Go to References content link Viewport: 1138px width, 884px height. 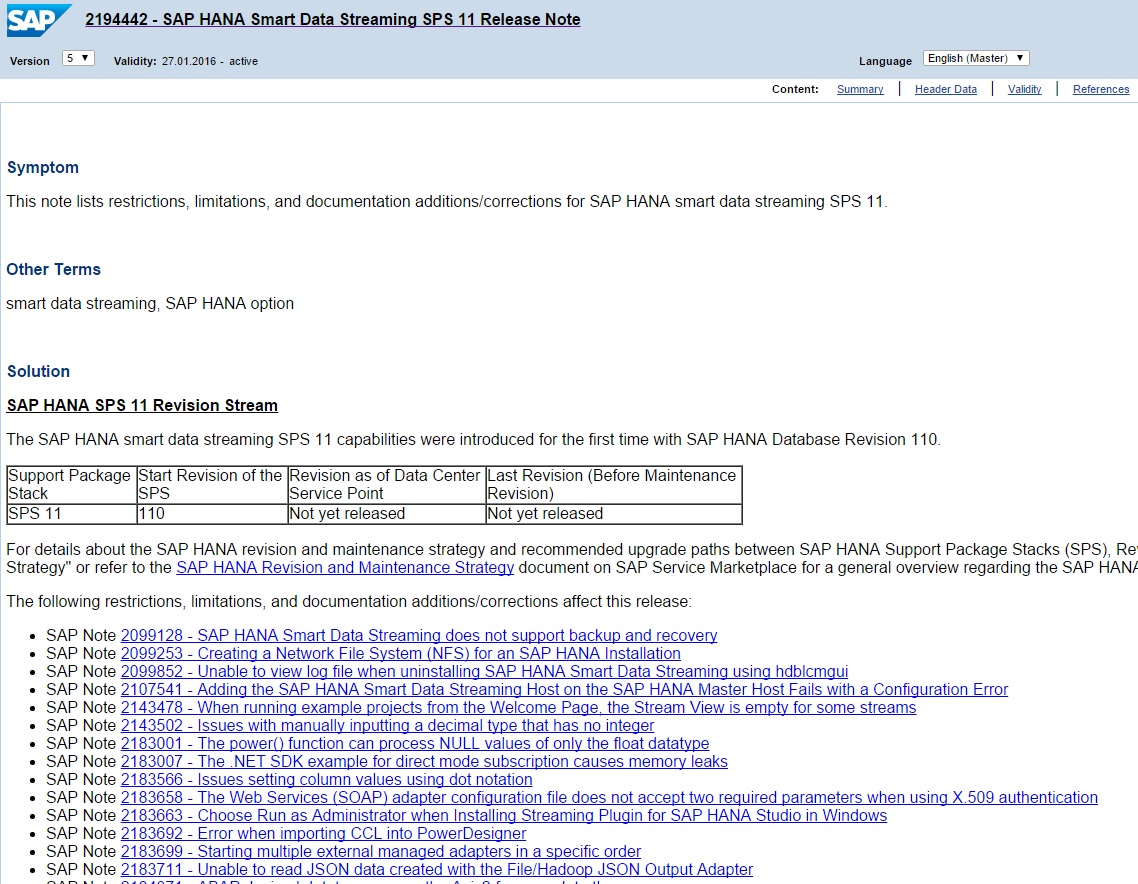(x=1100, y=89)
